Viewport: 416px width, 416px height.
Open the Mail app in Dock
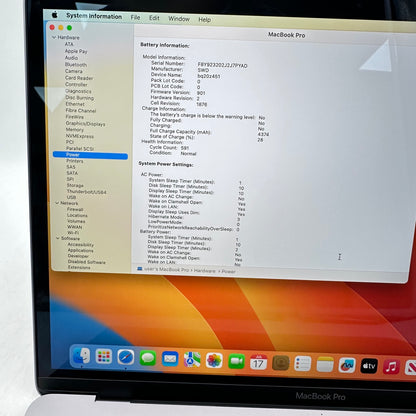[x=170, y=359]
